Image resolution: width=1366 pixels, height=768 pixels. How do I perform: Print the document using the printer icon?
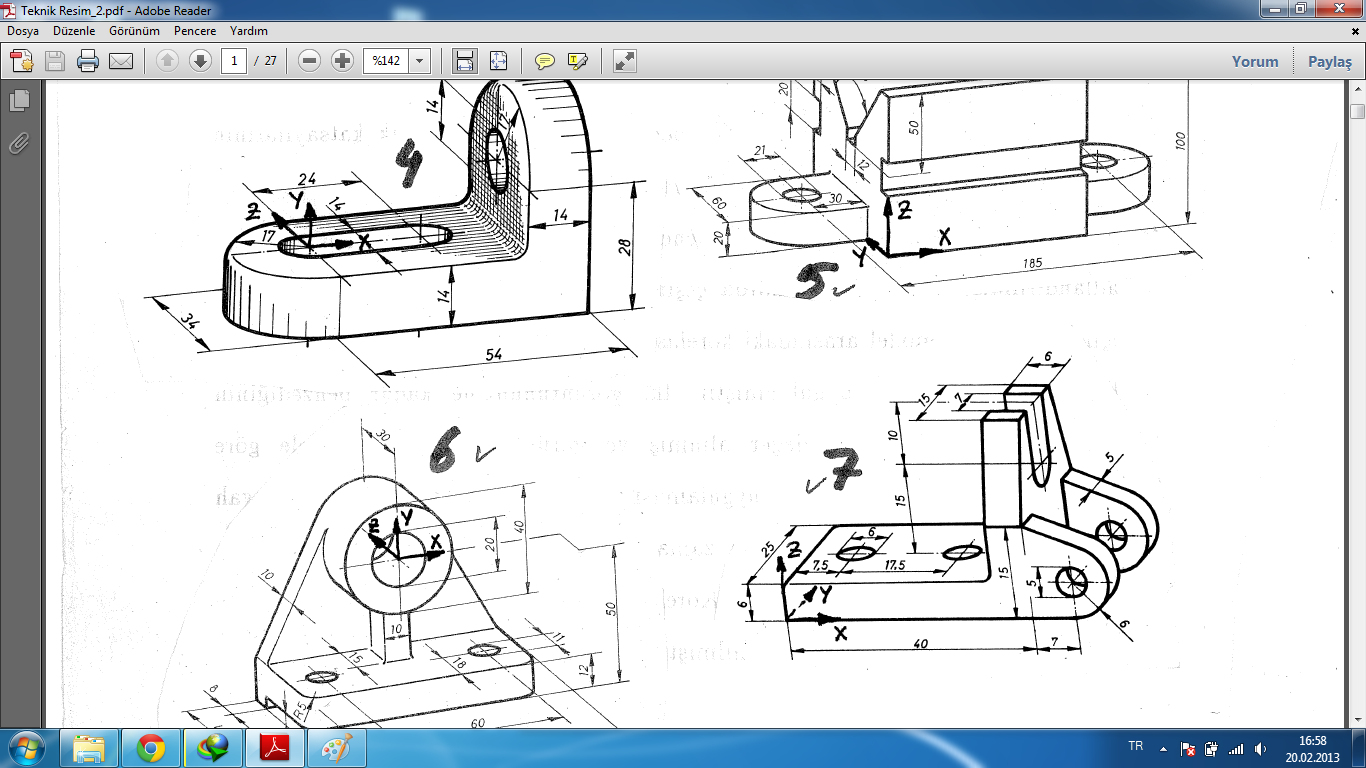click(x=88, y=61)
